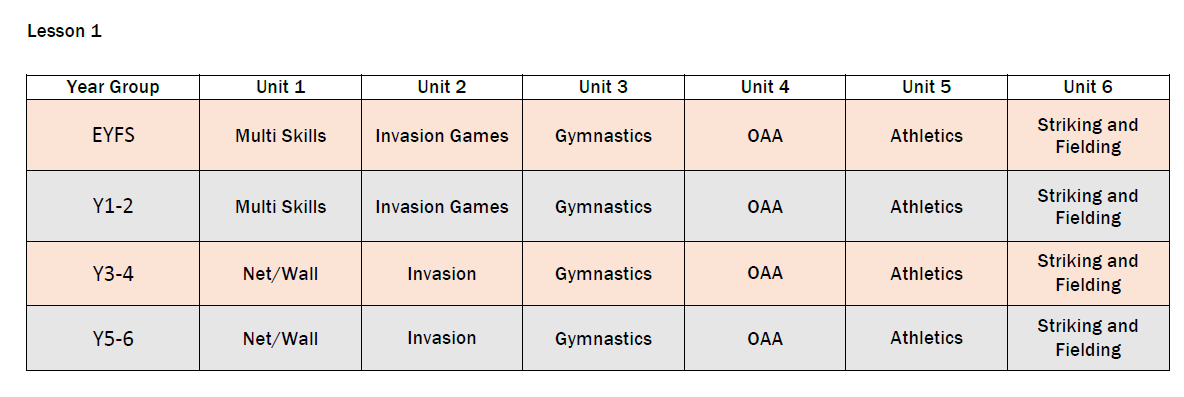Image resolution: width=1184 pixels, height=397 pixels.
Task: Select Striking and Fielding in Y5-6 row
Action: [x=1088, y=338]
